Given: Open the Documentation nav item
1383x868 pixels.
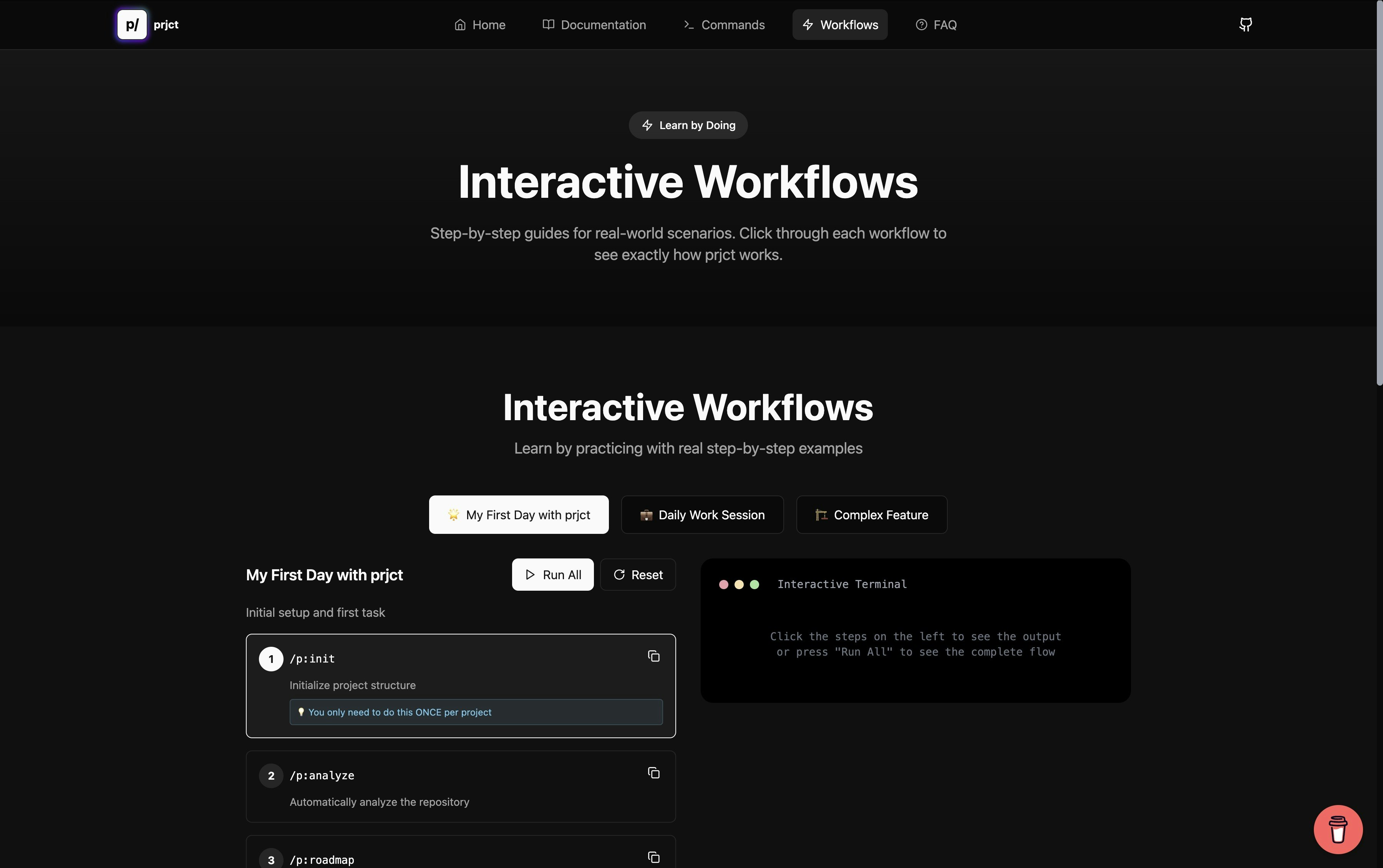Looking at the screenshot, I should coord(594,25).
